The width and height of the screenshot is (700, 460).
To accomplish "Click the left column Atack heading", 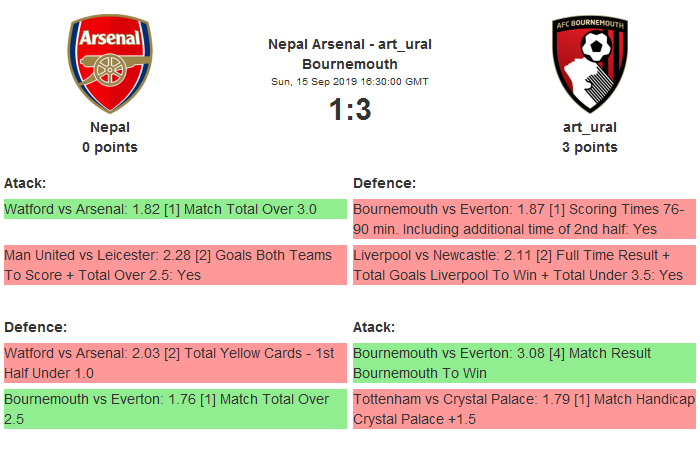I will 25,183.
